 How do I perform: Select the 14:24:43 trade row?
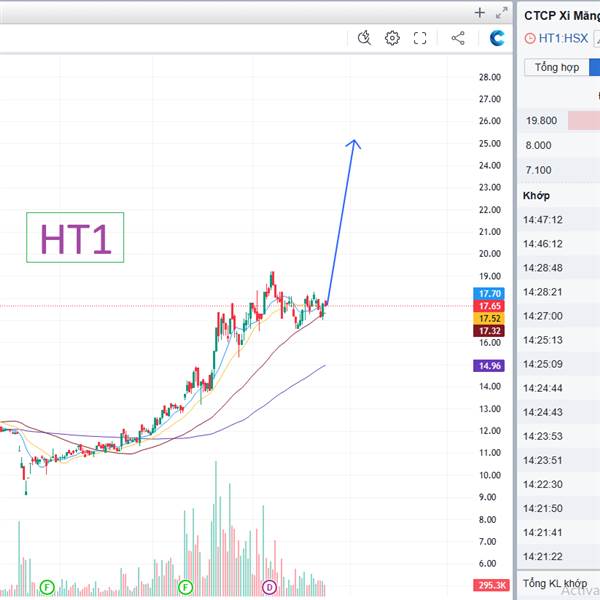pyautogui.click(x=559, y=412)
